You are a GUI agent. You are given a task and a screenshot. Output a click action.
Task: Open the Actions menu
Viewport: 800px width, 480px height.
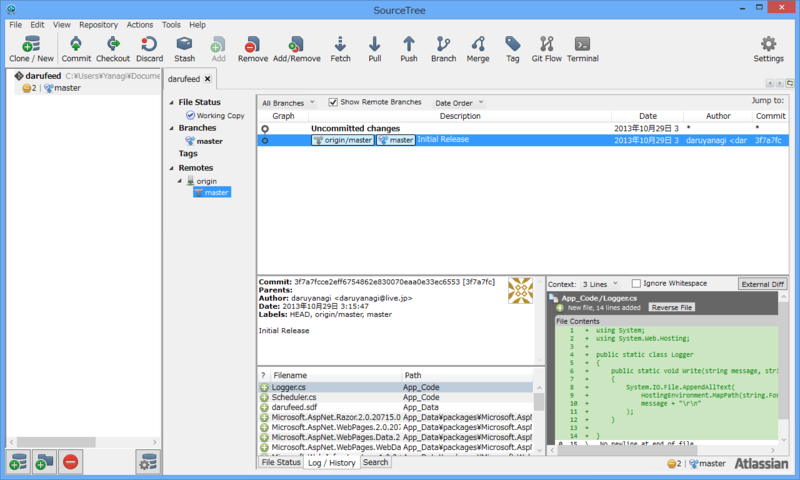click(140, 24)
